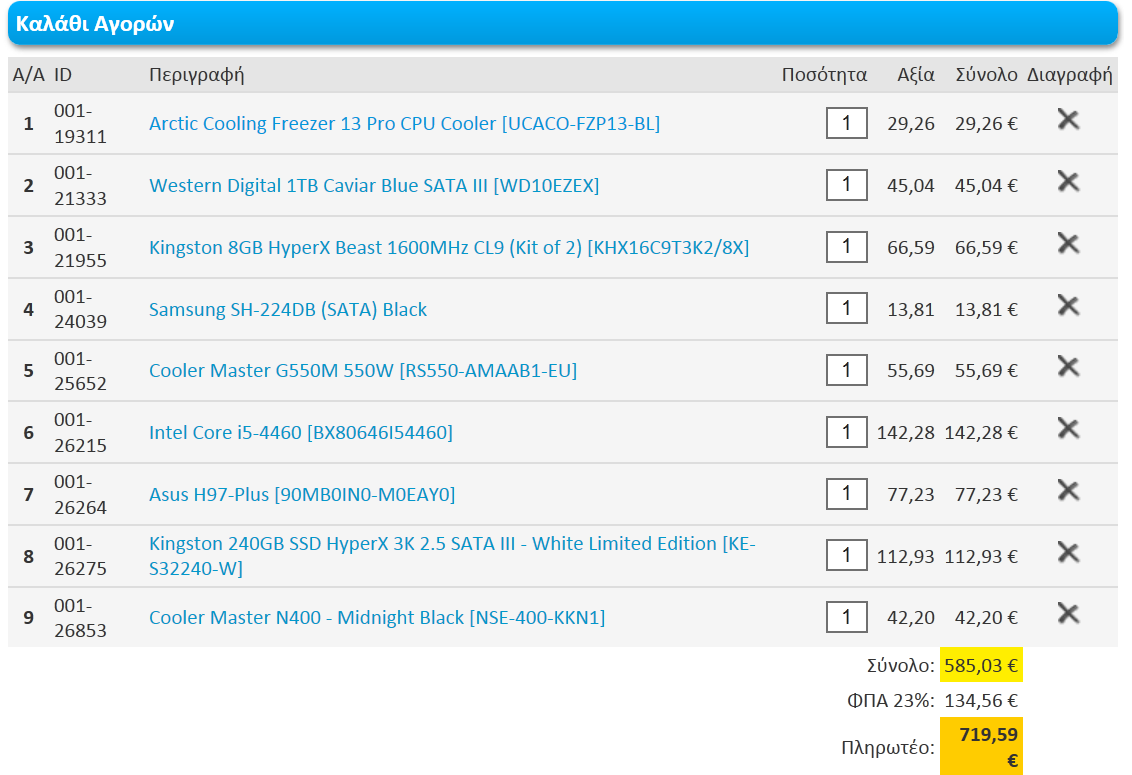Edit quantity field for Cooler Master G550M
1132x775 pixels.
pos(847,371)
